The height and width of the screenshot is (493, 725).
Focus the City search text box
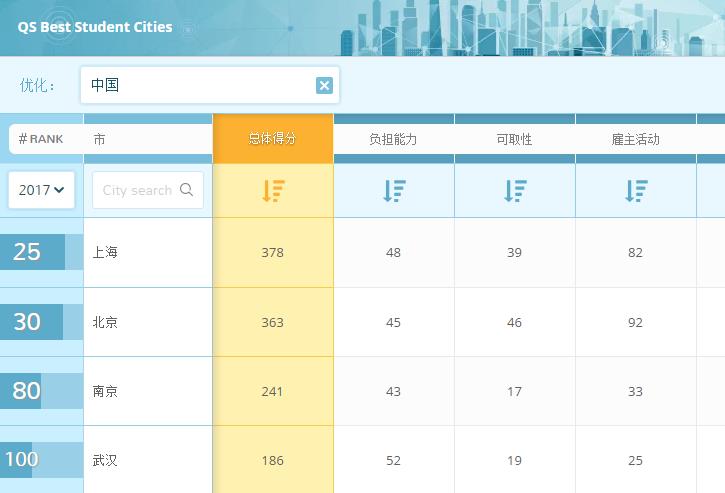[136, 190]
